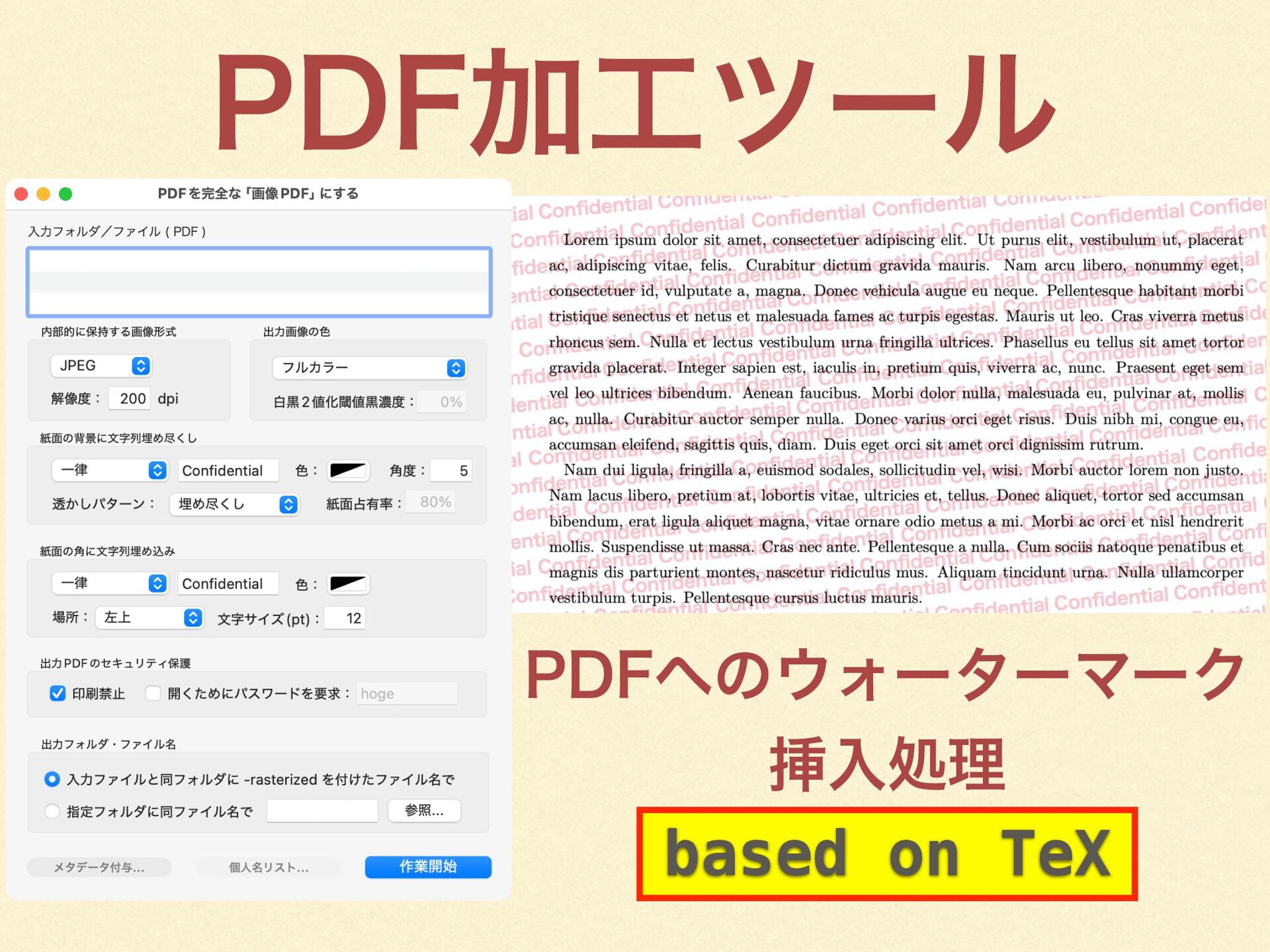Select 指定フォルダに同ファイル名で radio option

(x=52, y=811)
